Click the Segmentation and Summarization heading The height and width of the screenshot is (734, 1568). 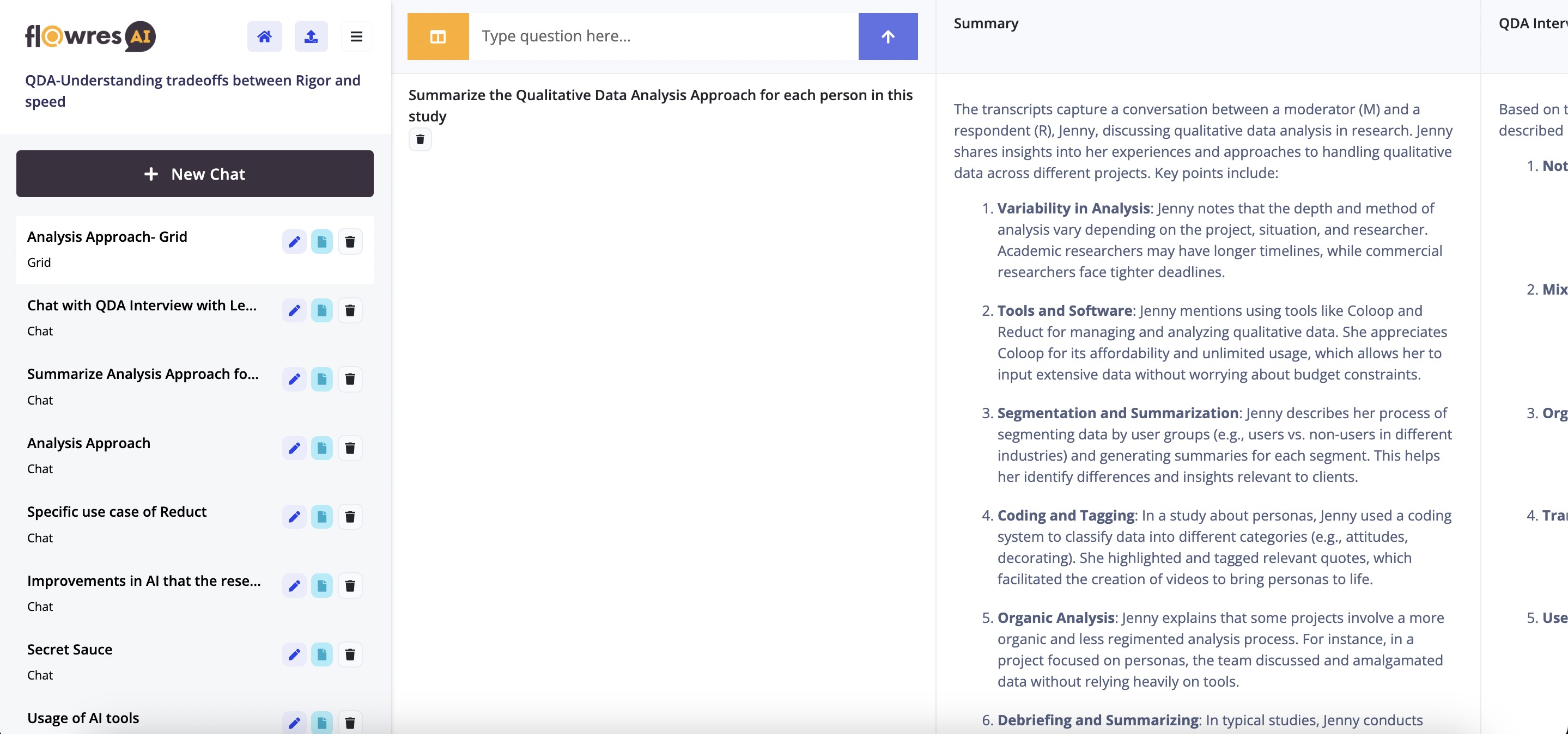point(1117,413)
